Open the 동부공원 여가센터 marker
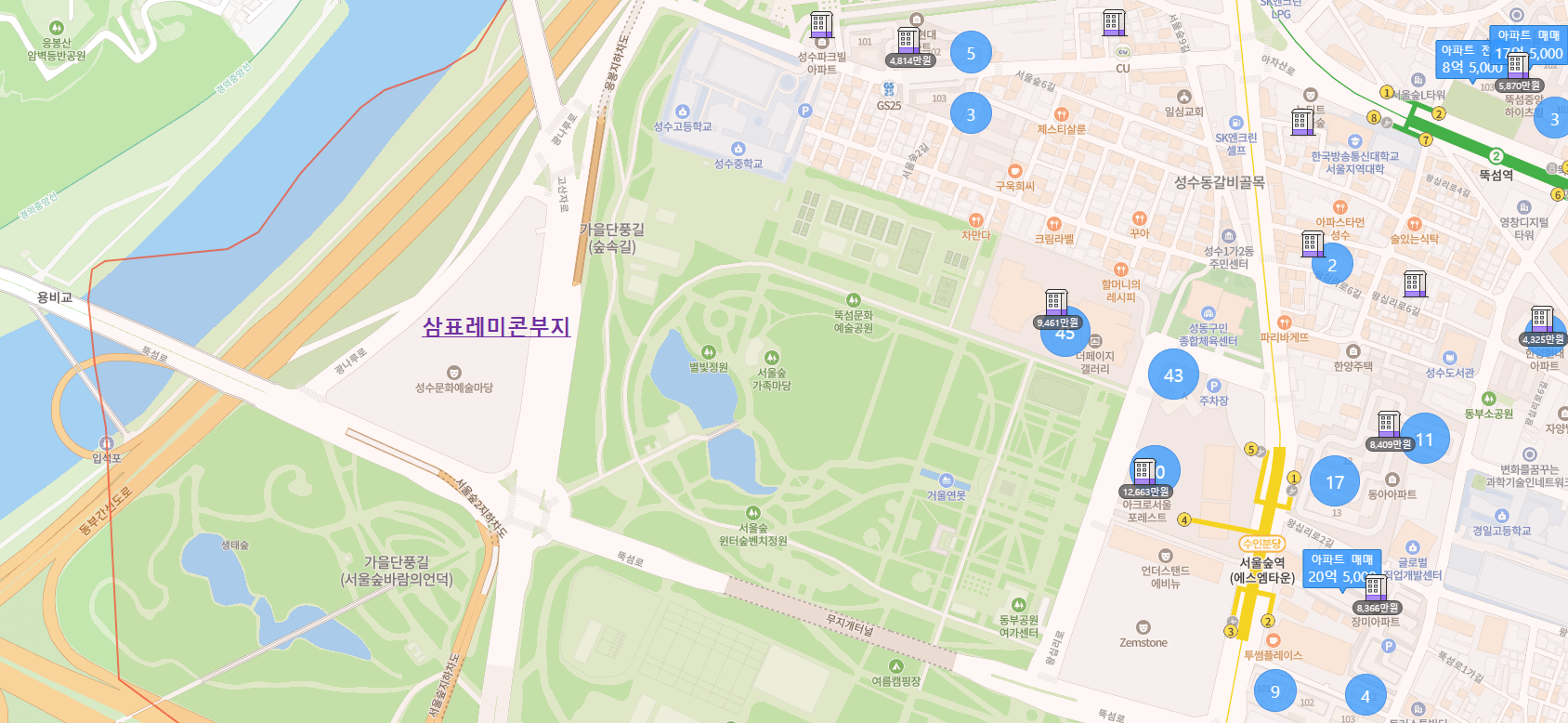Viewport: 1568px width, 723px height. (x=1018, y=605)
